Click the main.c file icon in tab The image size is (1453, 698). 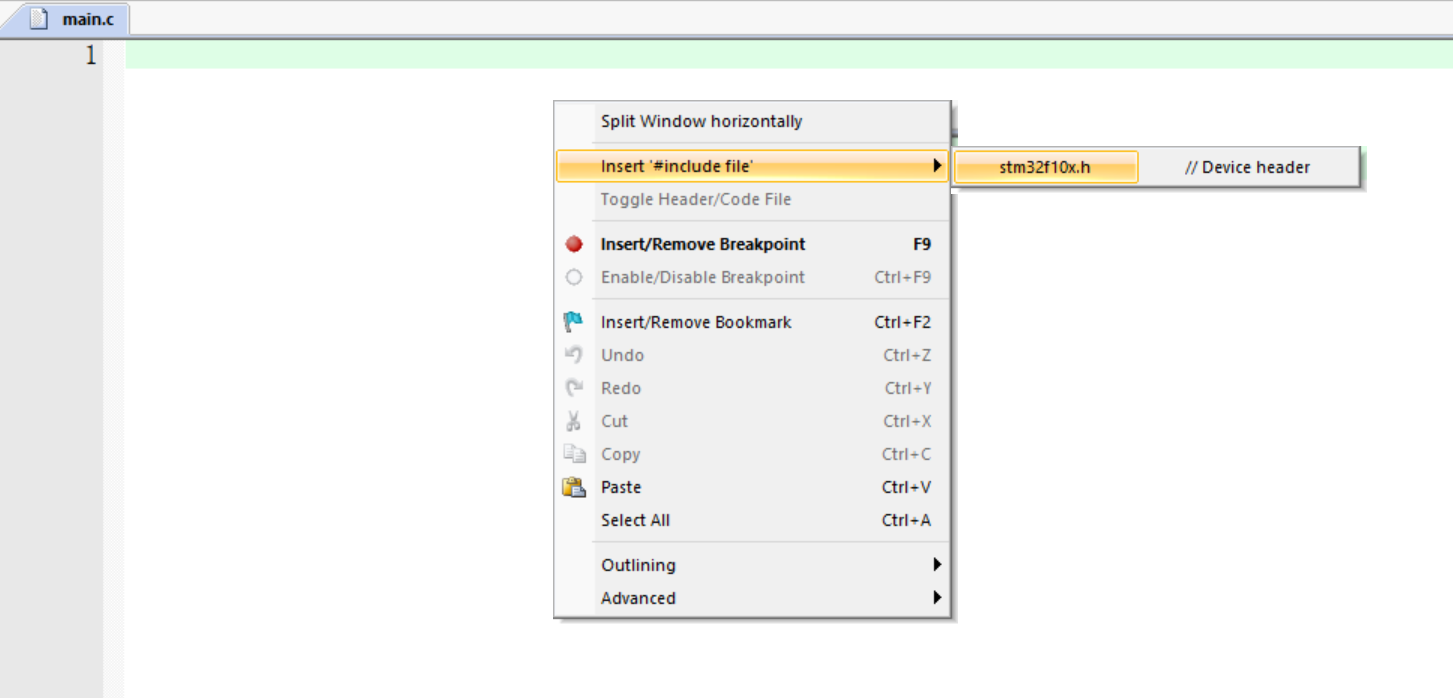[39, 19]
